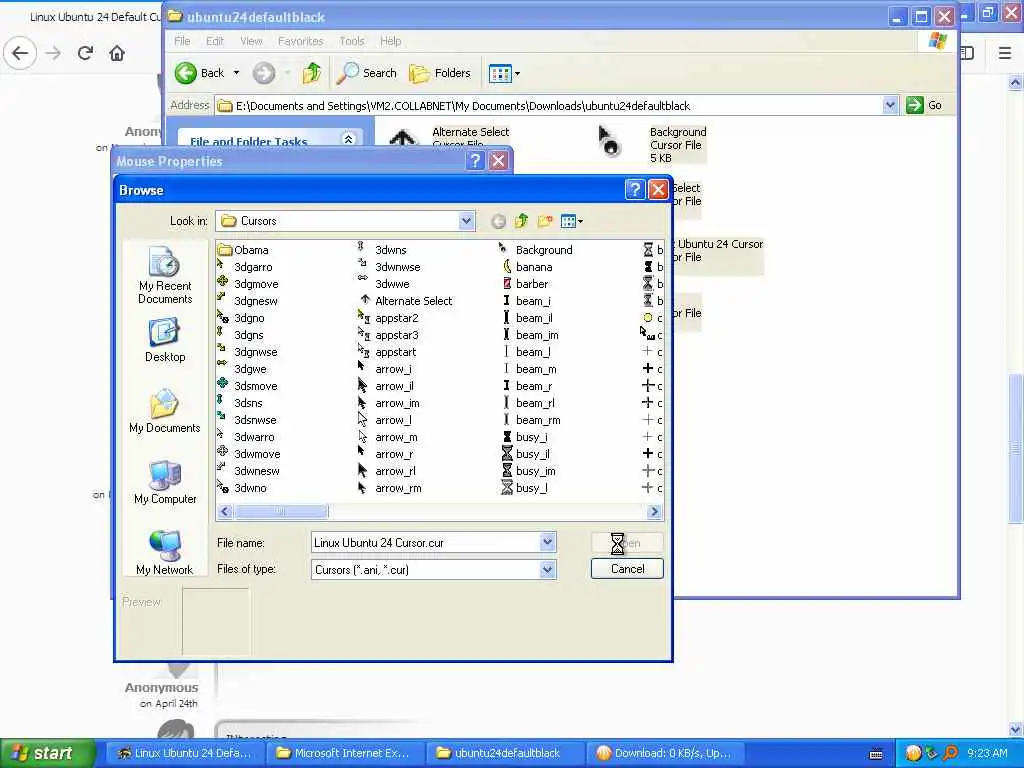
Task: Select the banana cursor file
Action: coord(526,266)
